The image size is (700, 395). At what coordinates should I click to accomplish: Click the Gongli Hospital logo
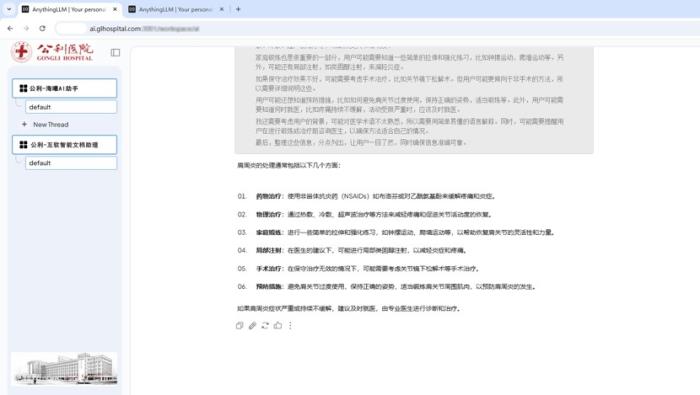pyautogui.click(x=52, y=52)
